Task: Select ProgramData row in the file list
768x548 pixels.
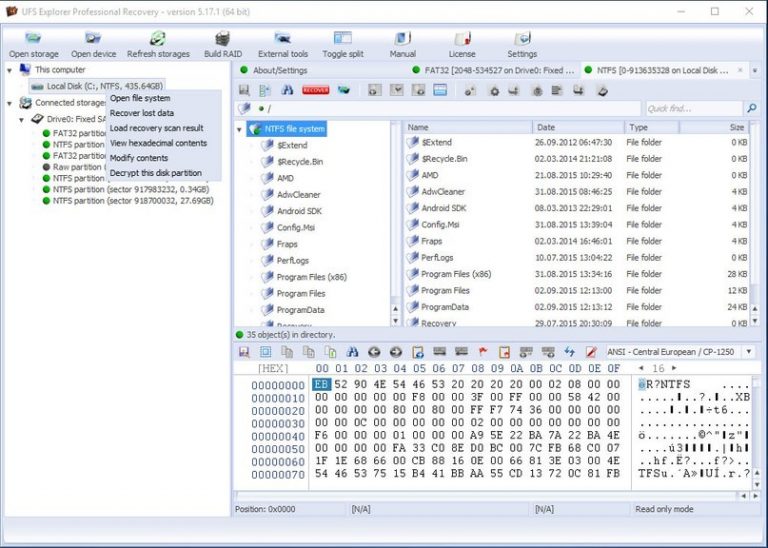Action: [576, 307]
